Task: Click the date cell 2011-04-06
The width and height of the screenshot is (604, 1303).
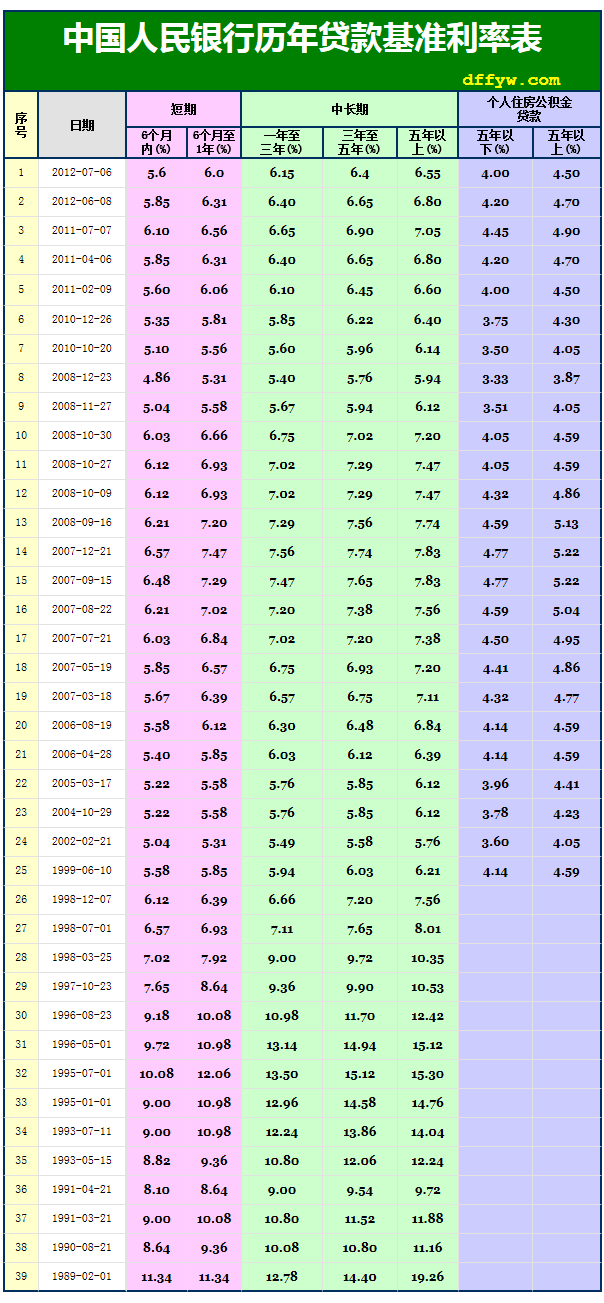Action: (82, 260)
